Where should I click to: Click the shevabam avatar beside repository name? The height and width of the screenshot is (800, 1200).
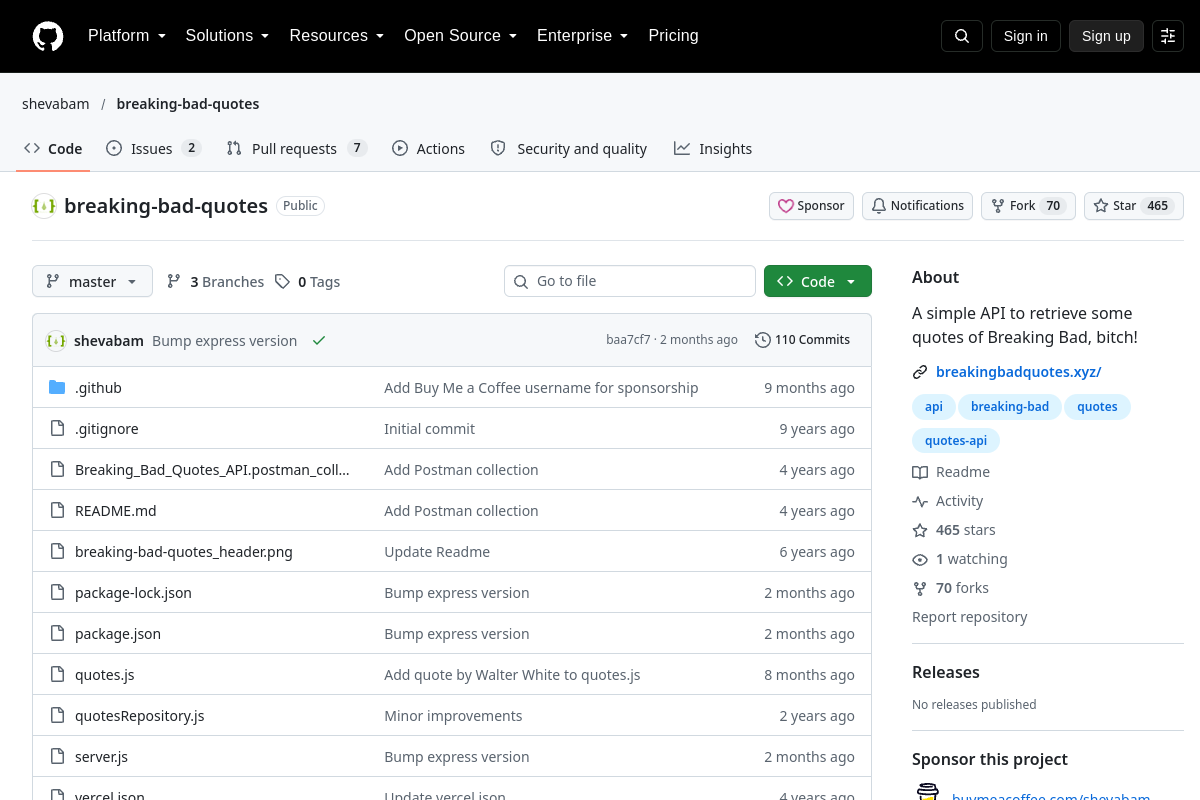[44, 206]
